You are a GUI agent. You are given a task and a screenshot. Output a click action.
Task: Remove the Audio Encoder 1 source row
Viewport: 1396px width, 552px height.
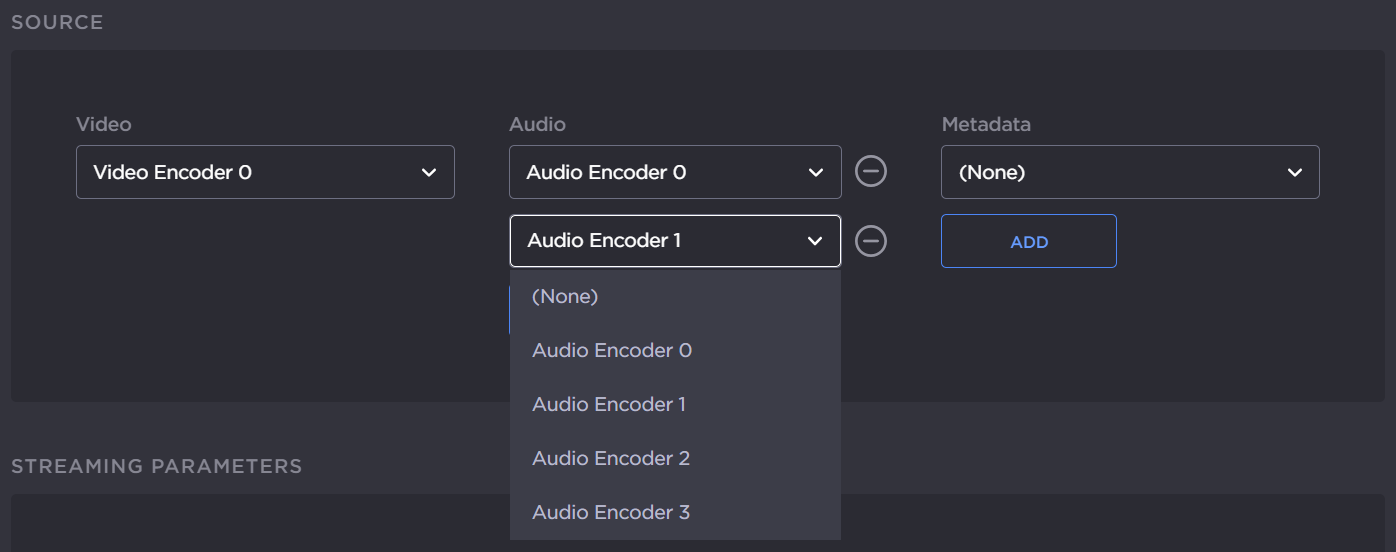[x=871, y=241]
